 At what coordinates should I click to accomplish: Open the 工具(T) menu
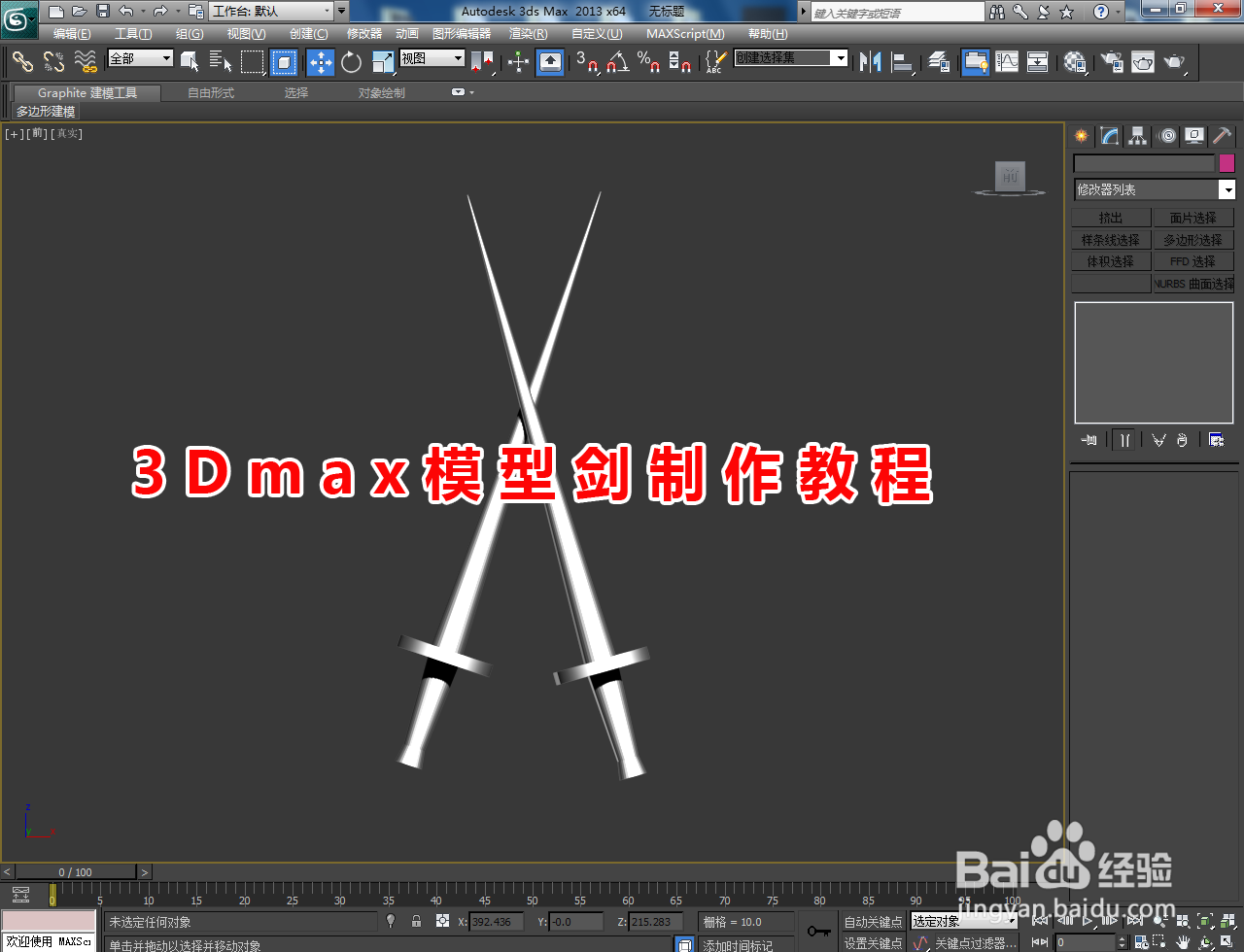133,34
